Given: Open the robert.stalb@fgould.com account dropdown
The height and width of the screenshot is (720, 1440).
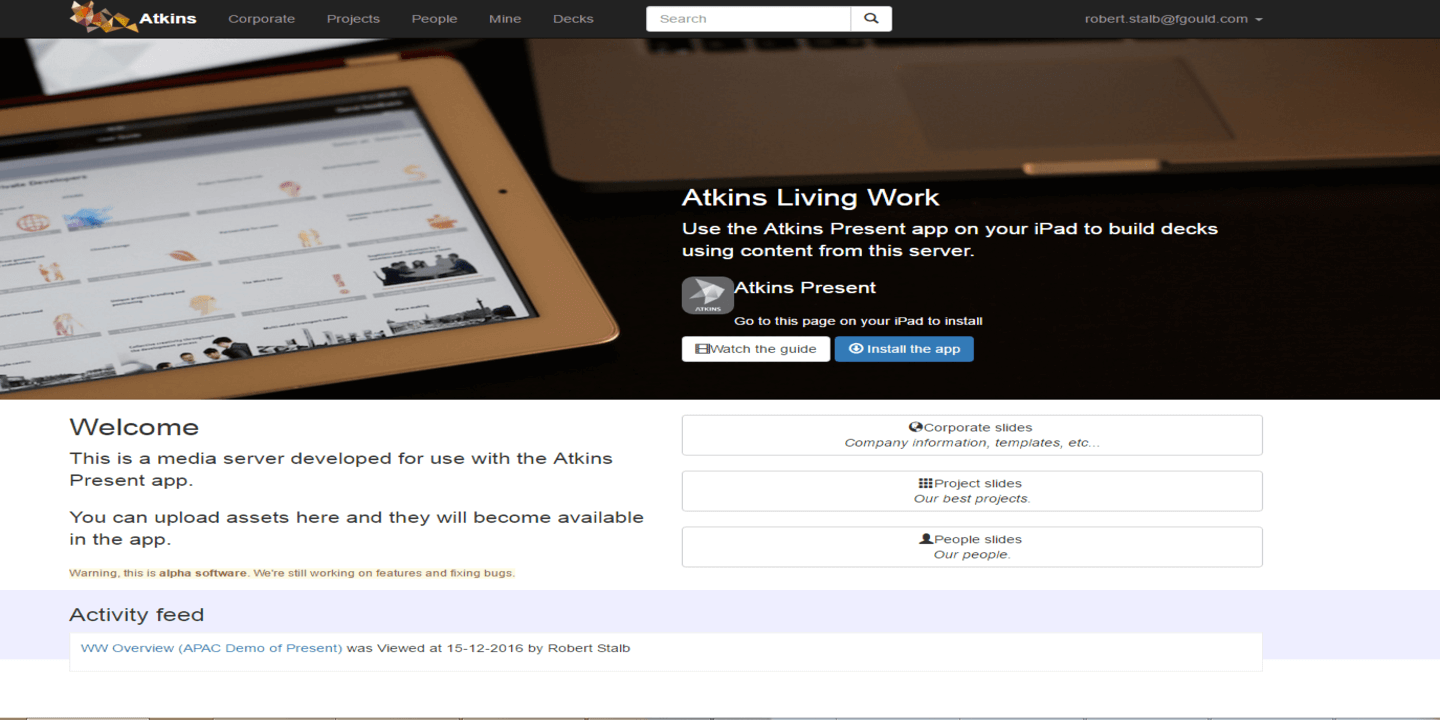Looking at the screenshot, I should click(1173, 19).
